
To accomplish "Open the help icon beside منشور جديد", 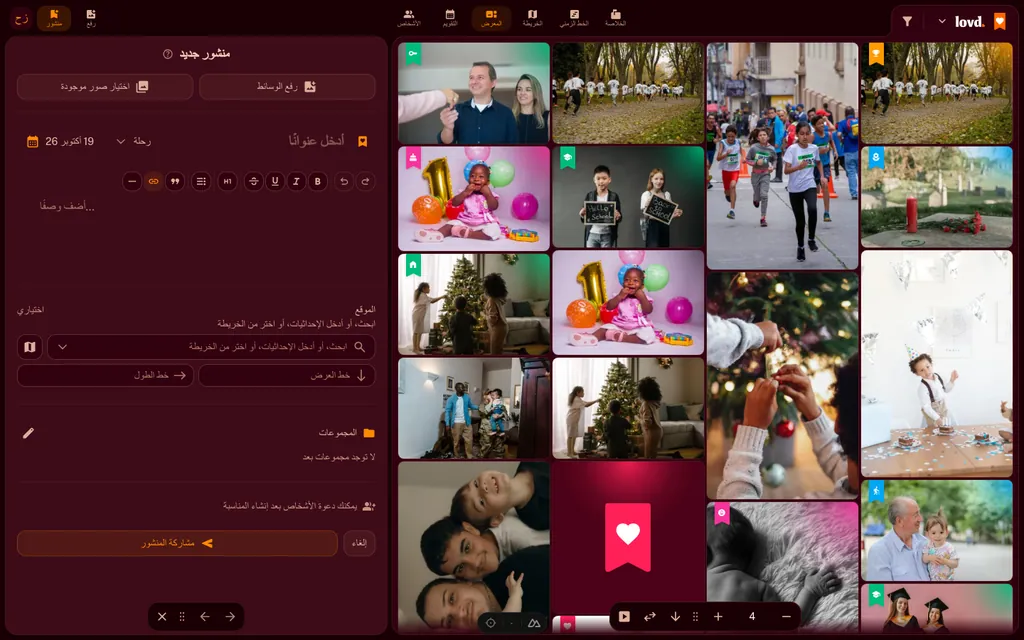I will point(168,54).
